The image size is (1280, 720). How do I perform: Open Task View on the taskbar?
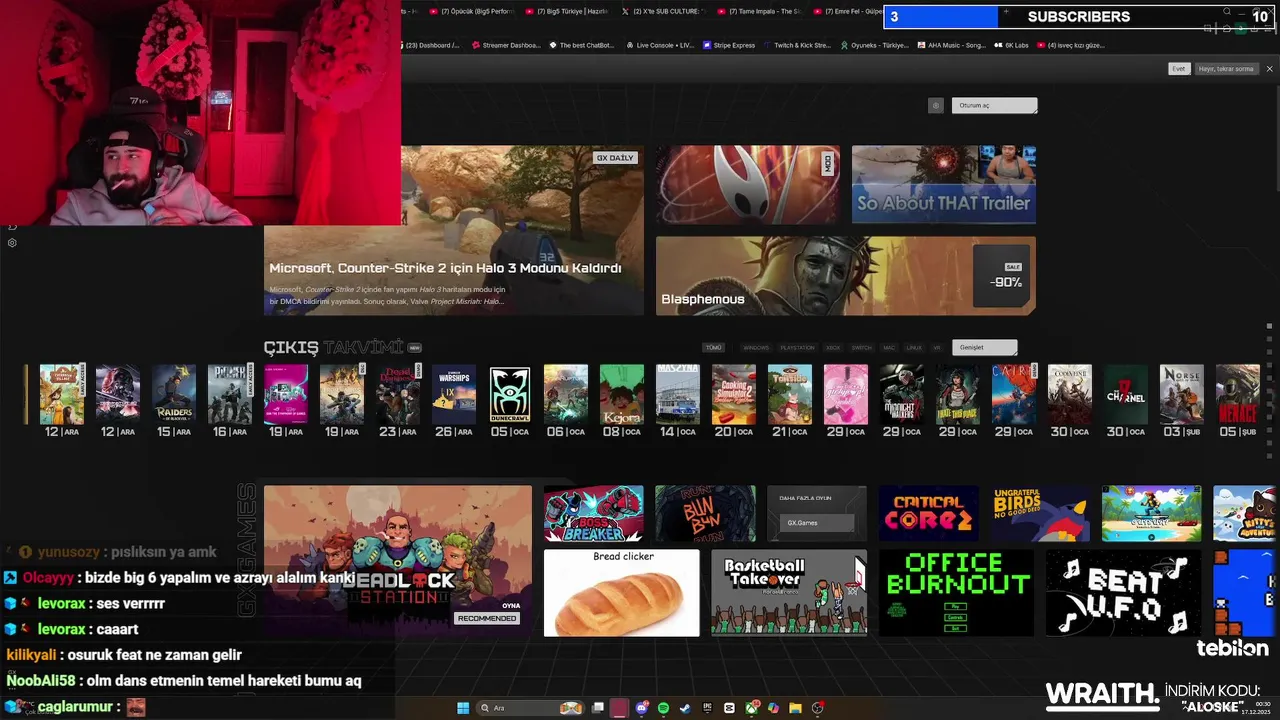(598, 708)
